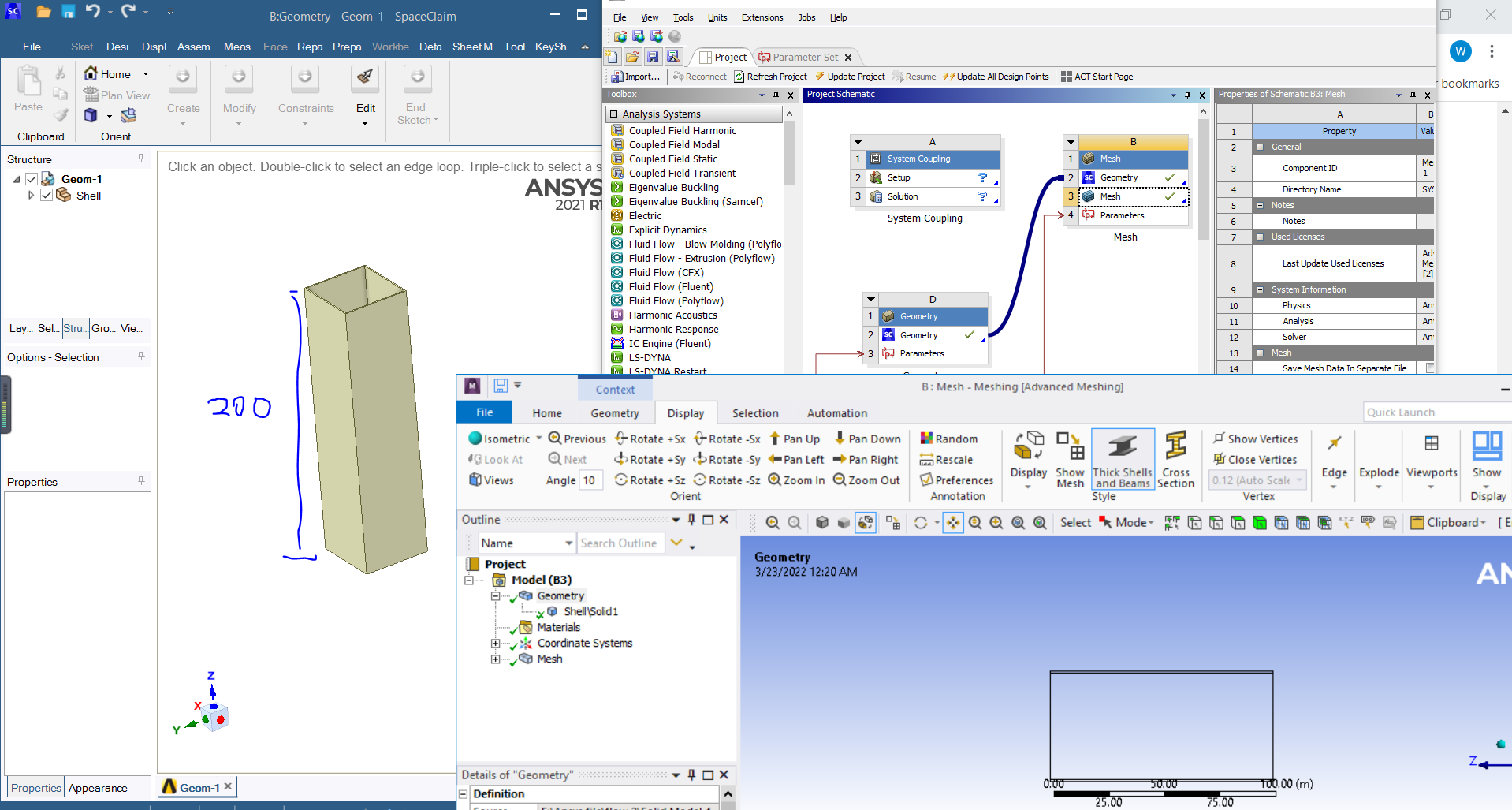Viewport: 1512px width, 810px height.
Task: Collapse Geom-1 node in Structure tree
Action: click(16, 179)
